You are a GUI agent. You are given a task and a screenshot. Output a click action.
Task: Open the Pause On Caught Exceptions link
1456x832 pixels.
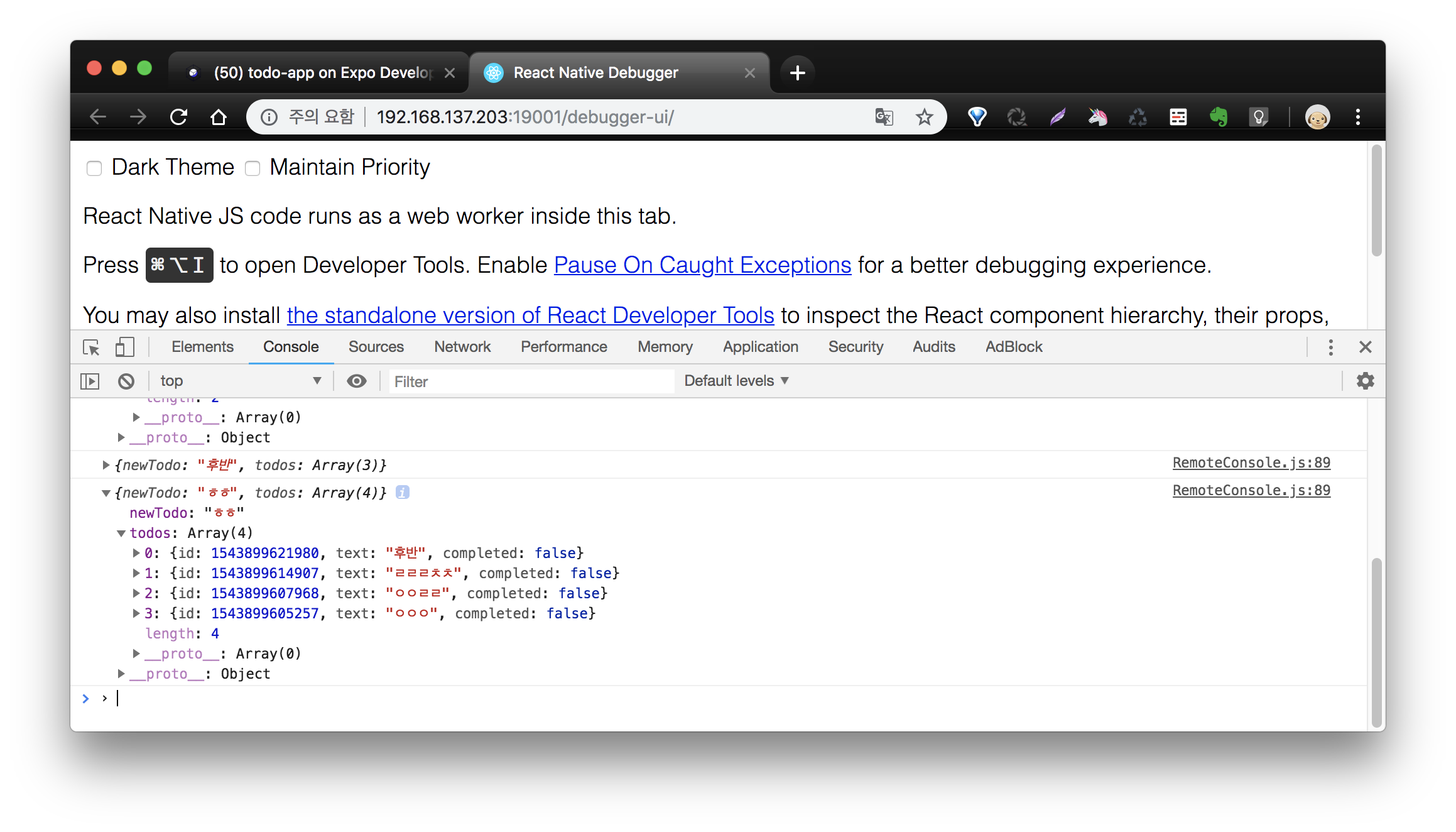coord(702,265)
